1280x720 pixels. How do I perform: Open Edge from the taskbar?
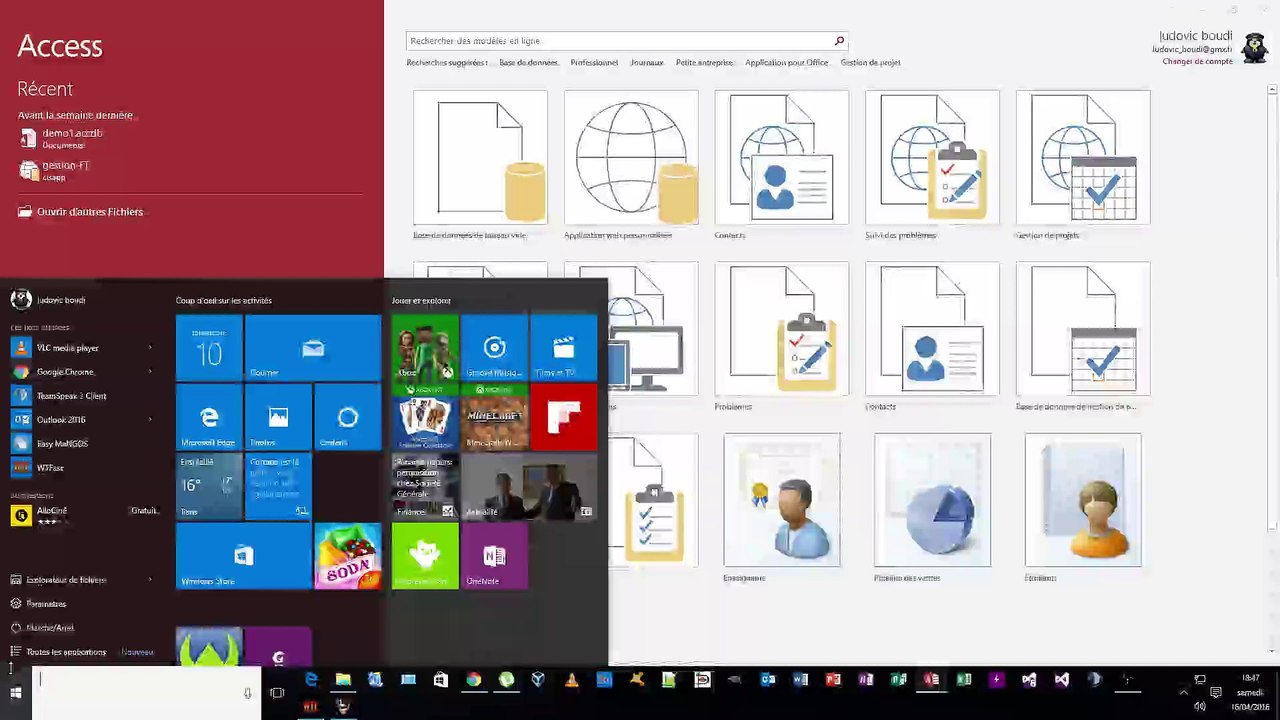(x=311, y=680)
